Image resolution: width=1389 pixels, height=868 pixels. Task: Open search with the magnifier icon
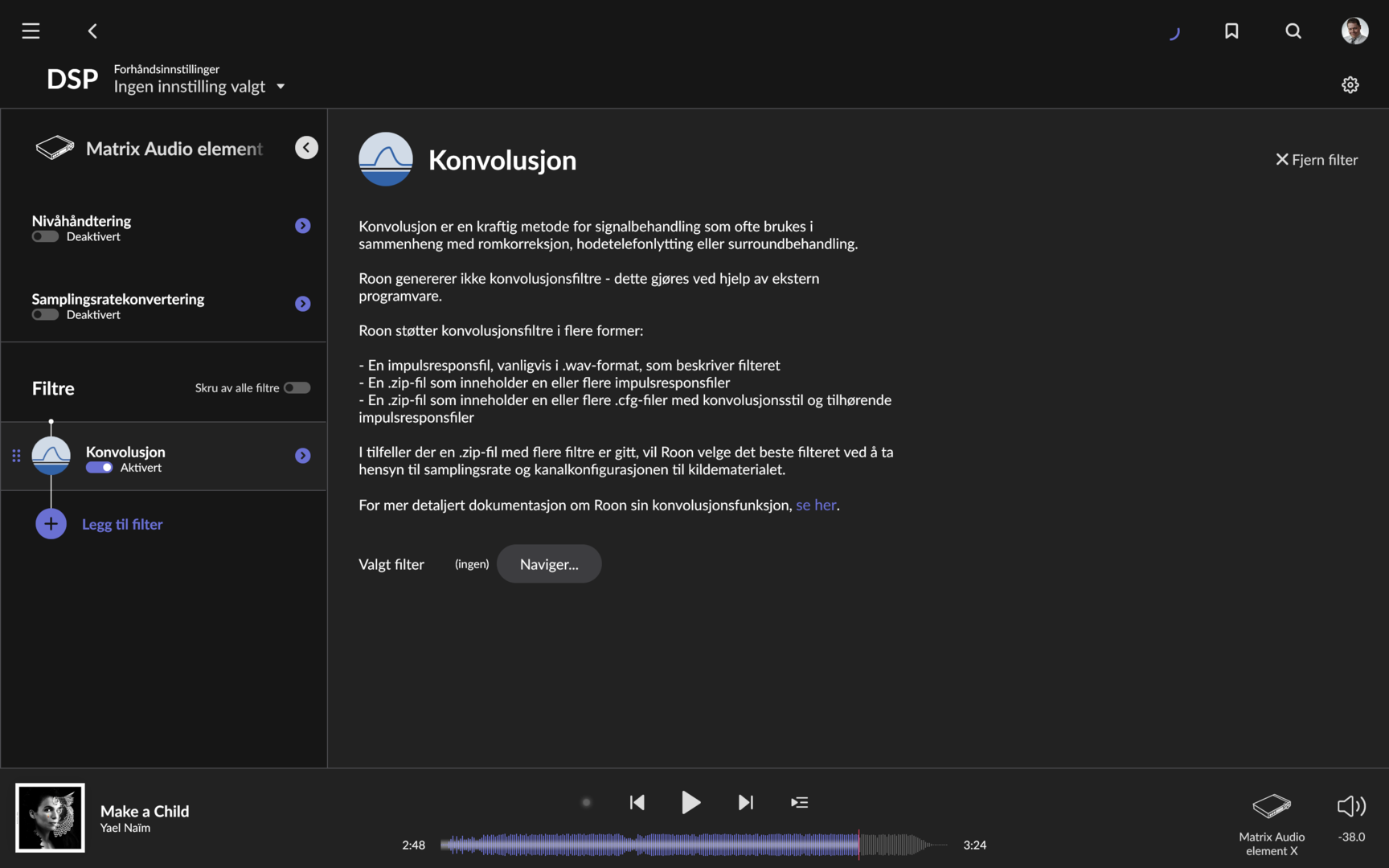point(1293,31)
